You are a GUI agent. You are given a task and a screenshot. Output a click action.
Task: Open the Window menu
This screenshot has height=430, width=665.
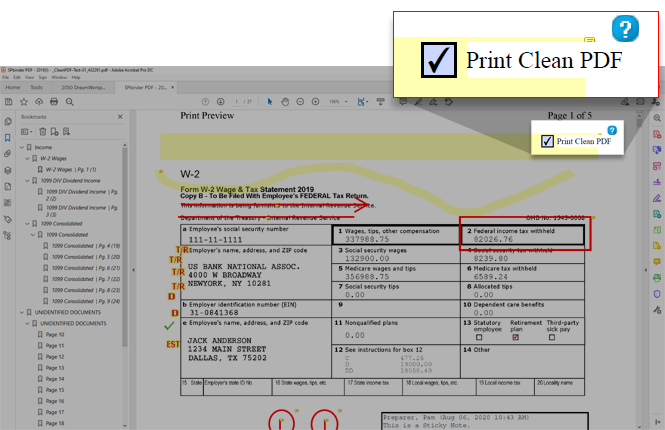coord(59,78)
